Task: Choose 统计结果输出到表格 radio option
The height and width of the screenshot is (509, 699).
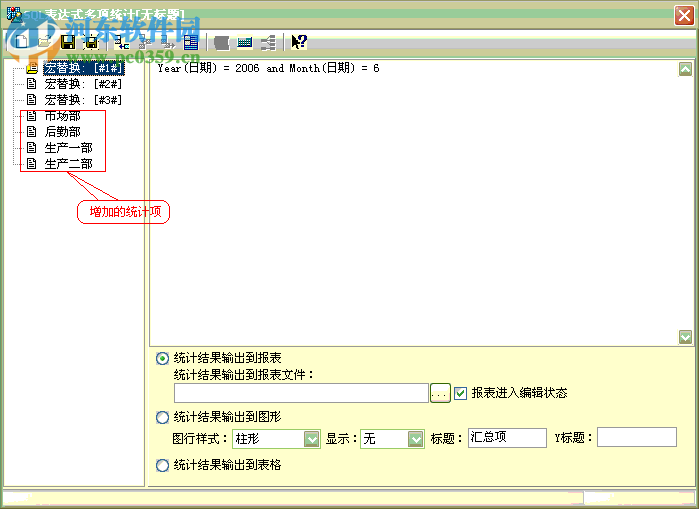Action: point(162,466)
